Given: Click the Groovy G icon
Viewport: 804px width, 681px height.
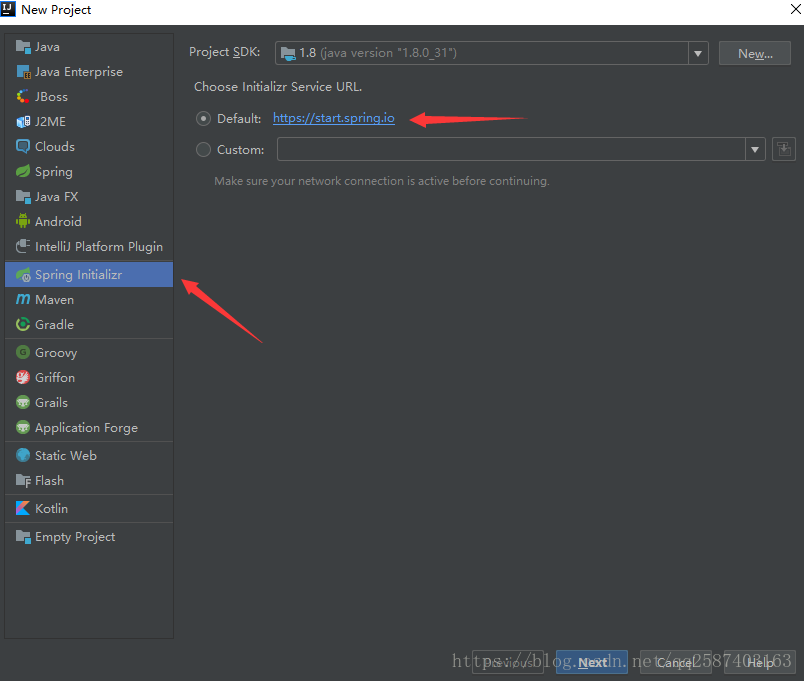Looking at the screenshot, I should coord(23,352).
